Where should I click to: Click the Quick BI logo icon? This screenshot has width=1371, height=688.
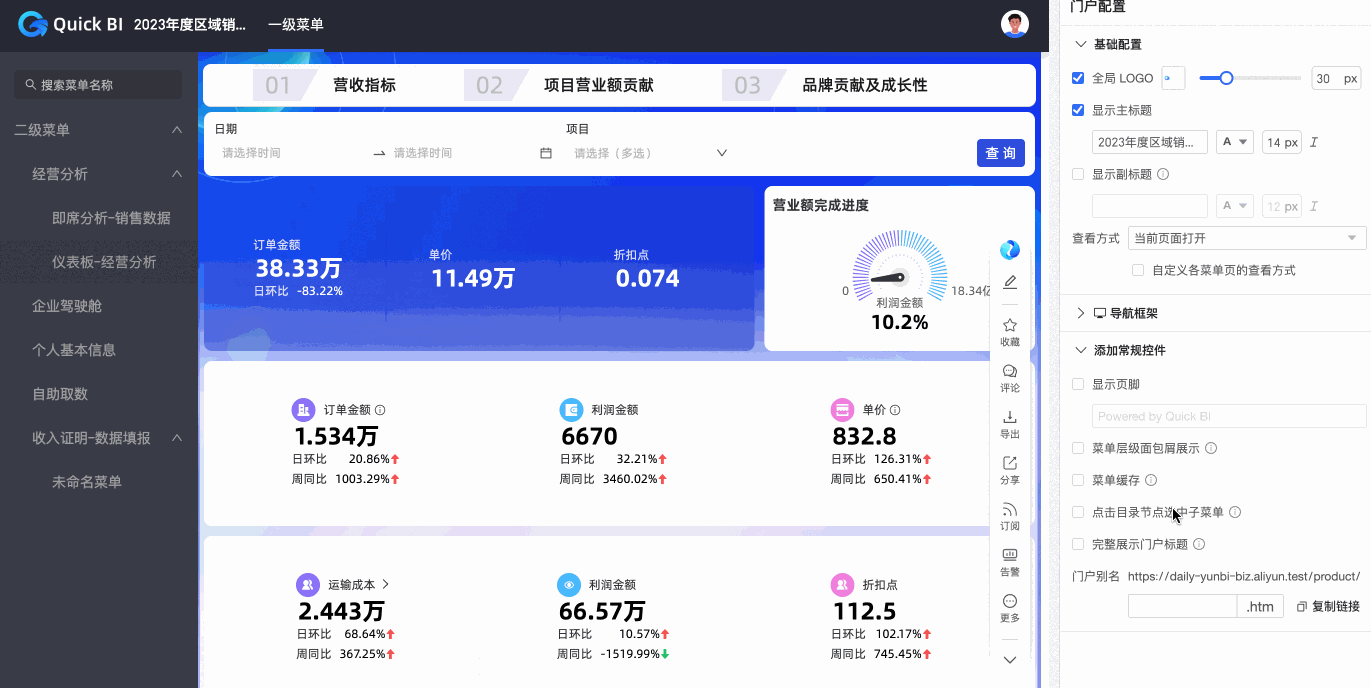click(32, 24)
